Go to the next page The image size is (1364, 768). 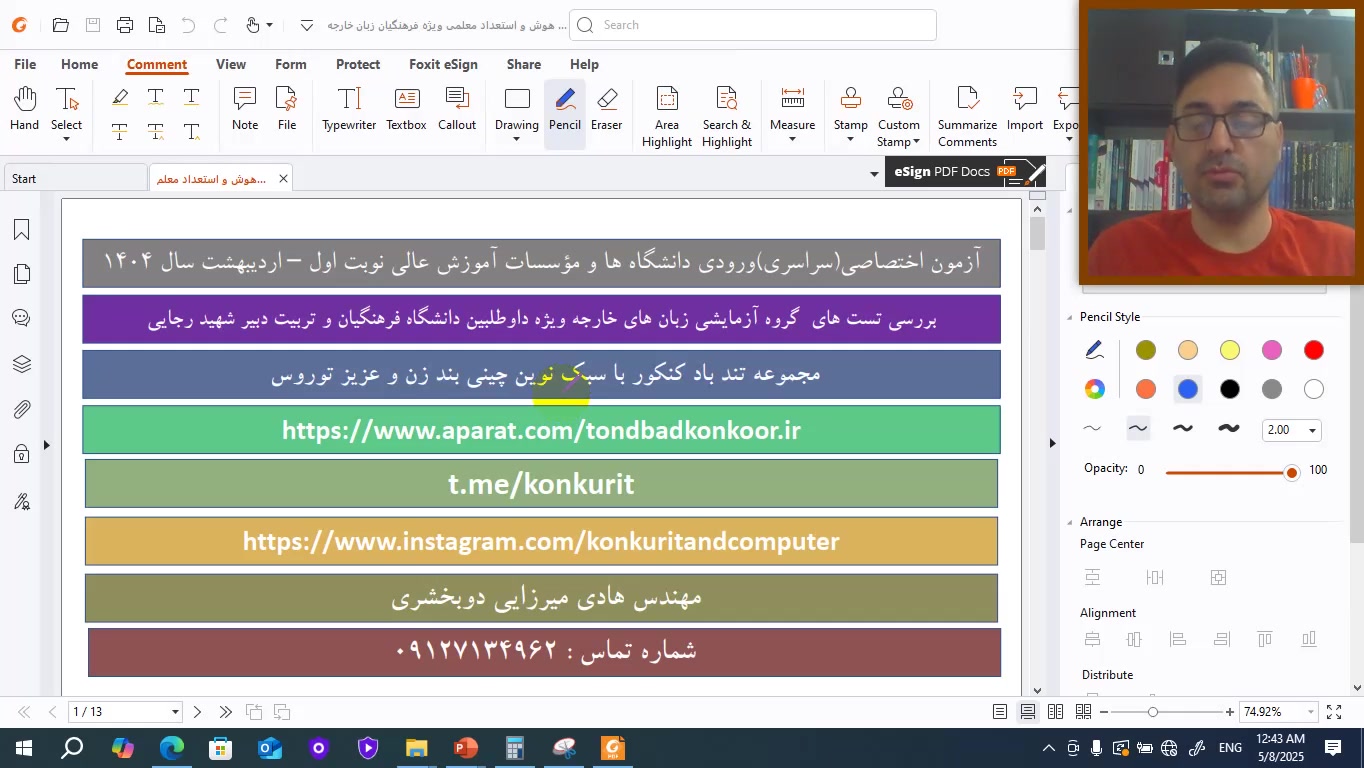(197, 712)
